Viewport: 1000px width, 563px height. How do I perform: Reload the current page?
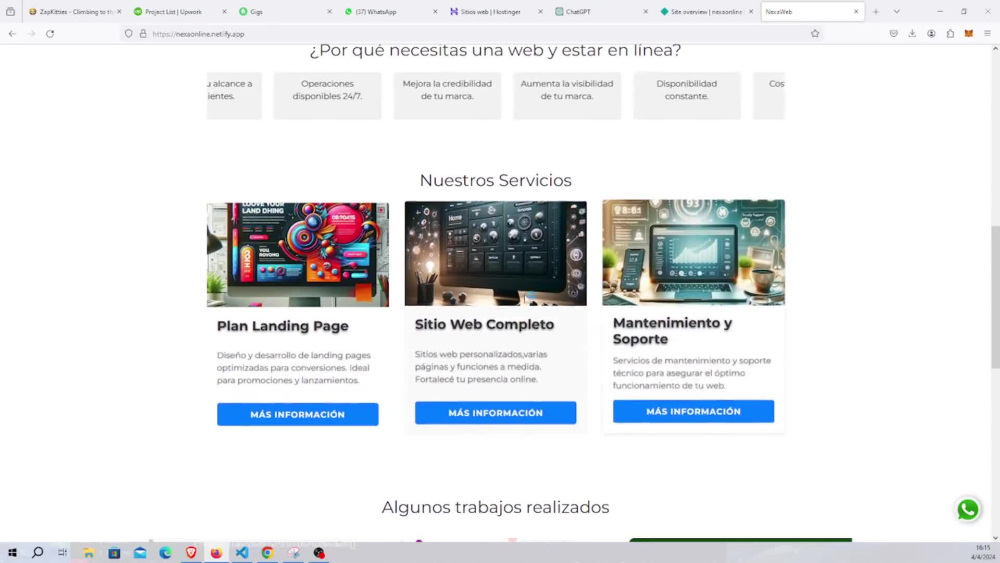[50, 34]
